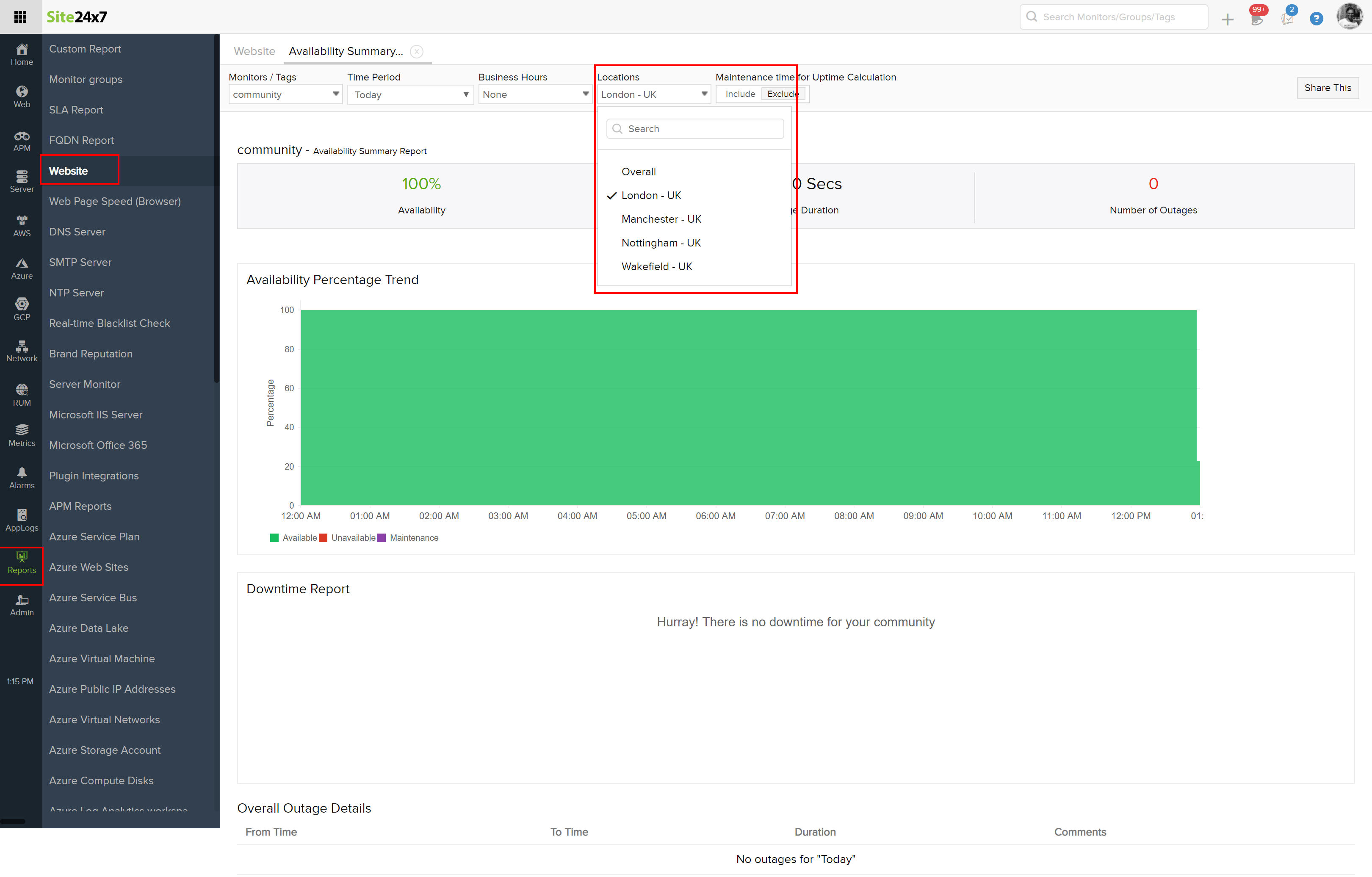Open the help question mark icon

pos(1316,19)
